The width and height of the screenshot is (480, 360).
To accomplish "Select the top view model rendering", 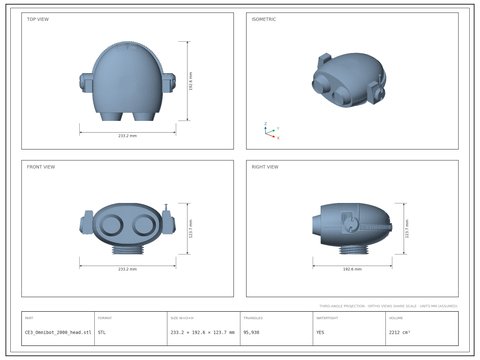I will (128, 81).
